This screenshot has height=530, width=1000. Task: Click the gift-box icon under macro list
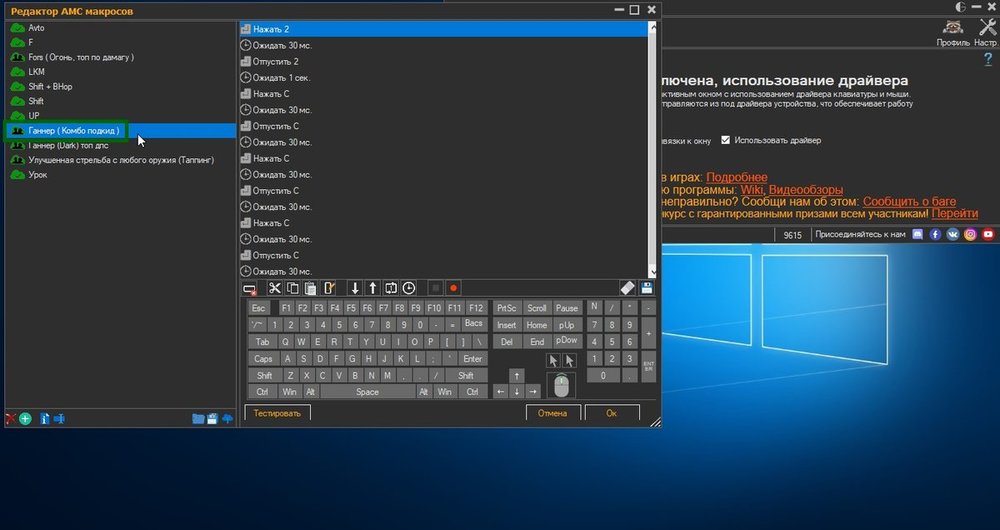tap(212, 419)
